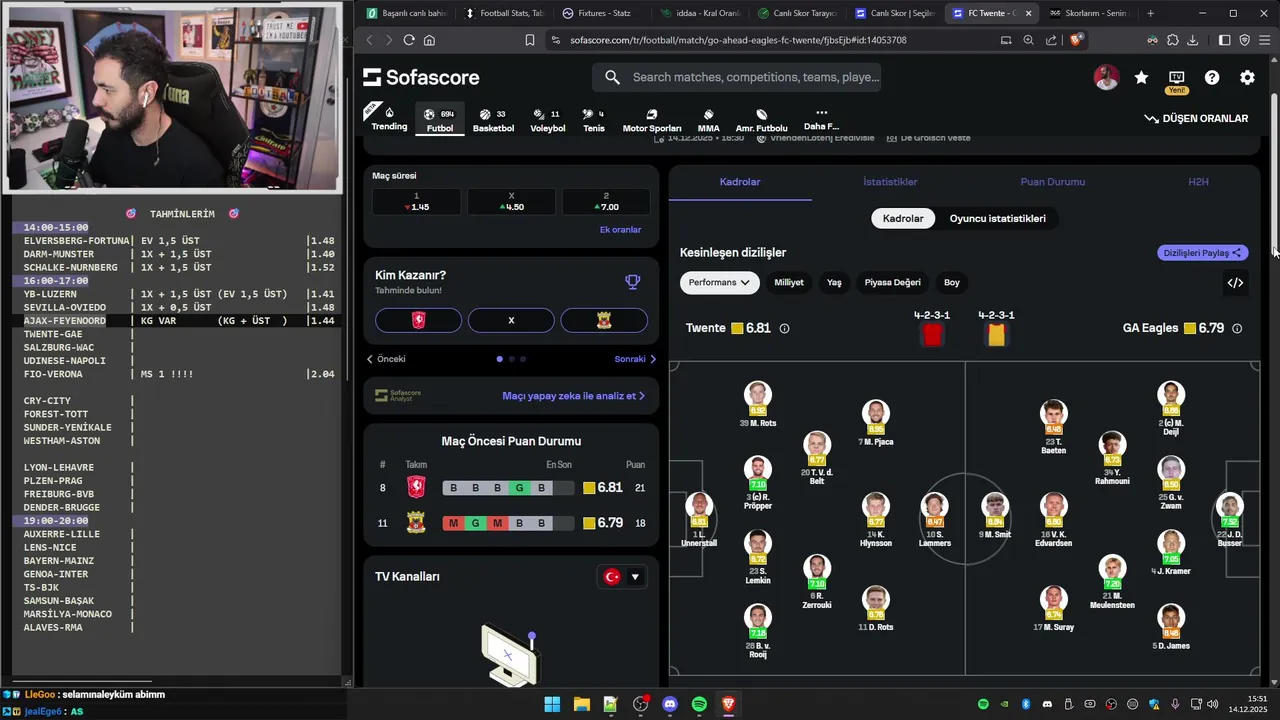Click the info icon next to GA Eagles 6.79
The width and height of the screenshot is (1280, 720).
click(x=1237, y=328)
